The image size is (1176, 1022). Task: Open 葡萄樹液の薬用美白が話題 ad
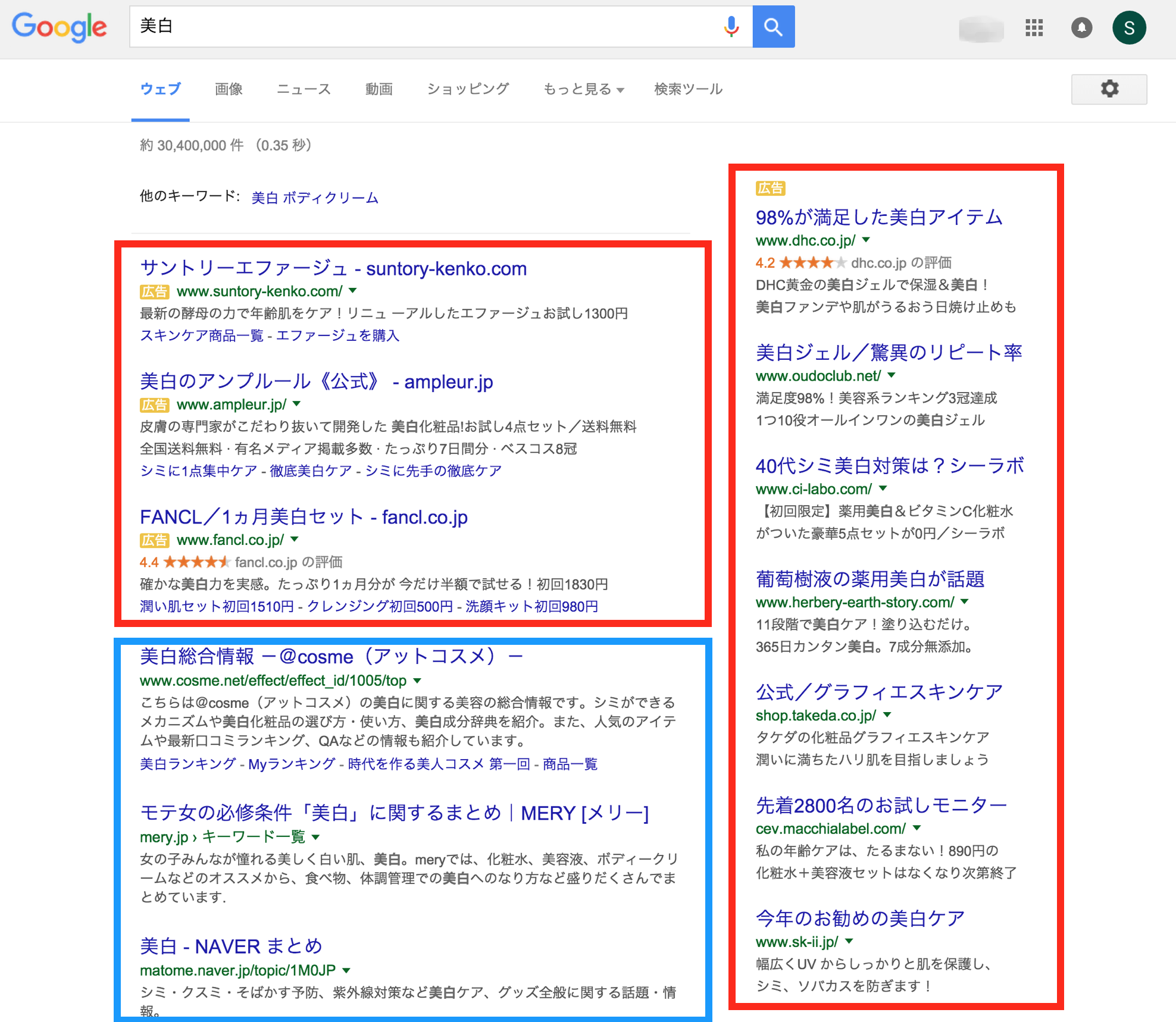870,579
